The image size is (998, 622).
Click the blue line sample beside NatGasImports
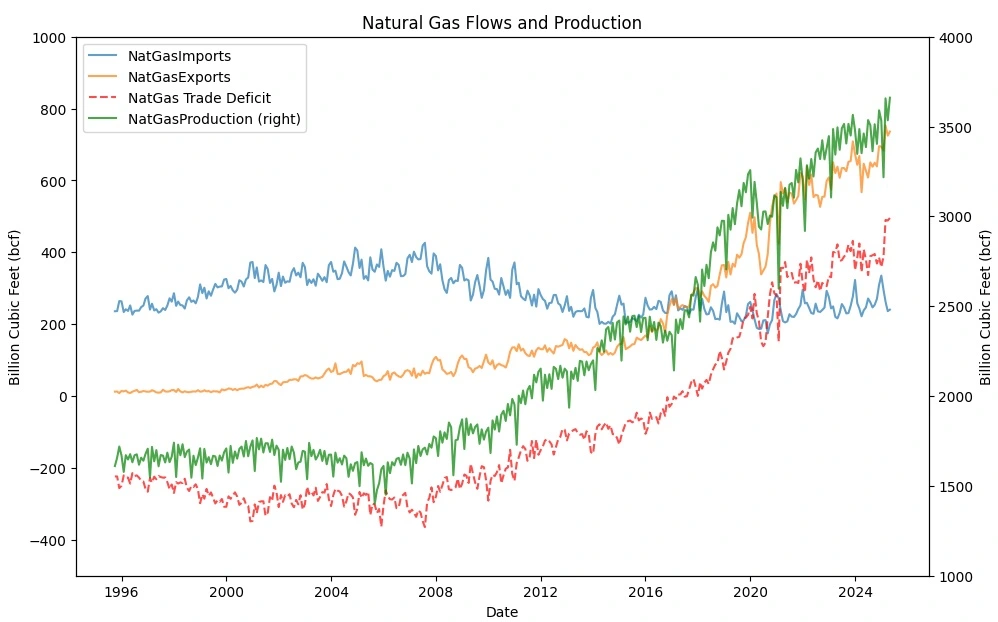[x=103, y=57]
